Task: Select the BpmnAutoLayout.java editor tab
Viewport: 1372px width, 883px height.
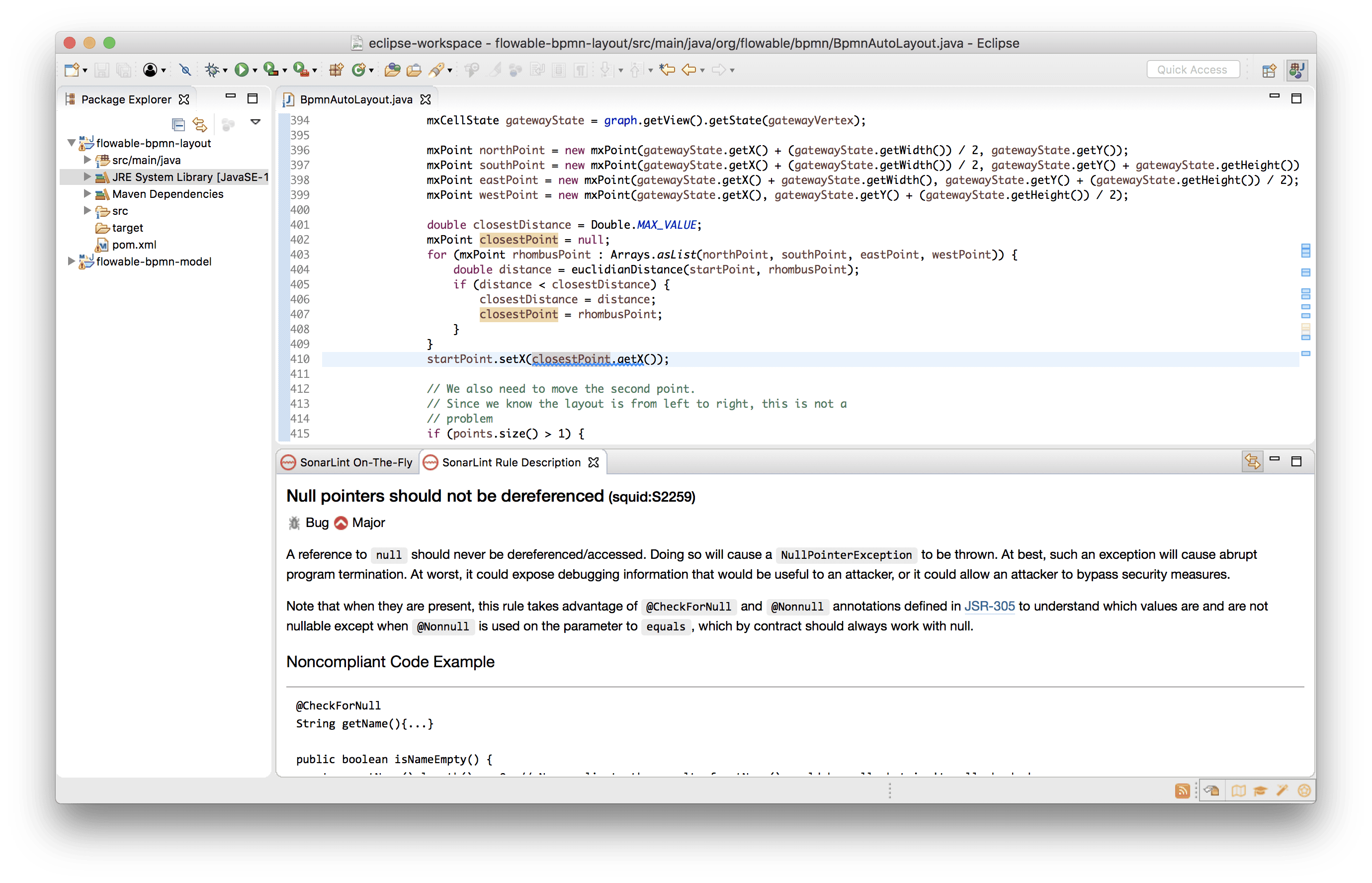Action: 355,100
